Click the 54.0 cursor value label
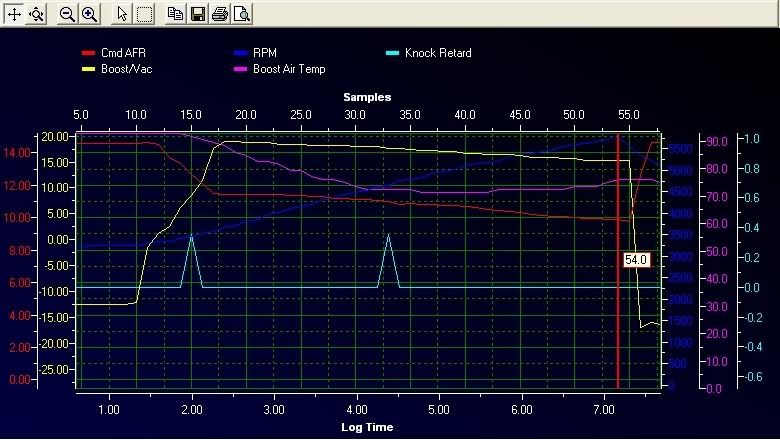The image size is (780, 440). coord(636,259)
